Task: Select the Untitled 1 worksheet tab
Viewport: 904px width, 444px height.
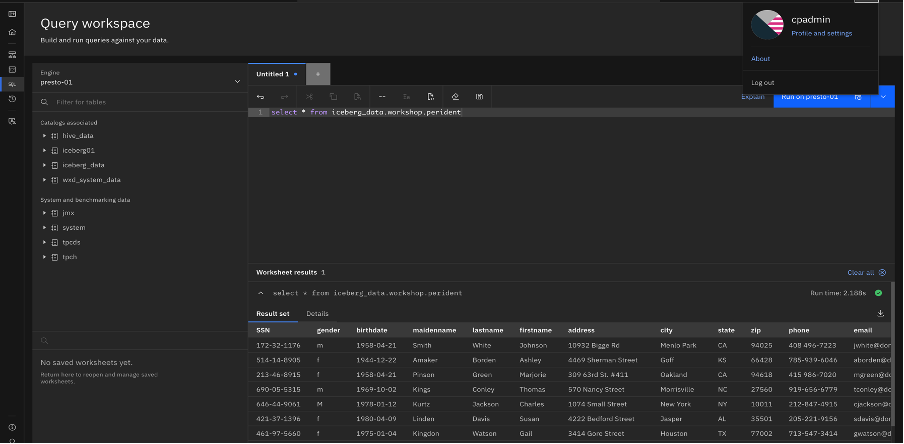Action: (277, 74)
